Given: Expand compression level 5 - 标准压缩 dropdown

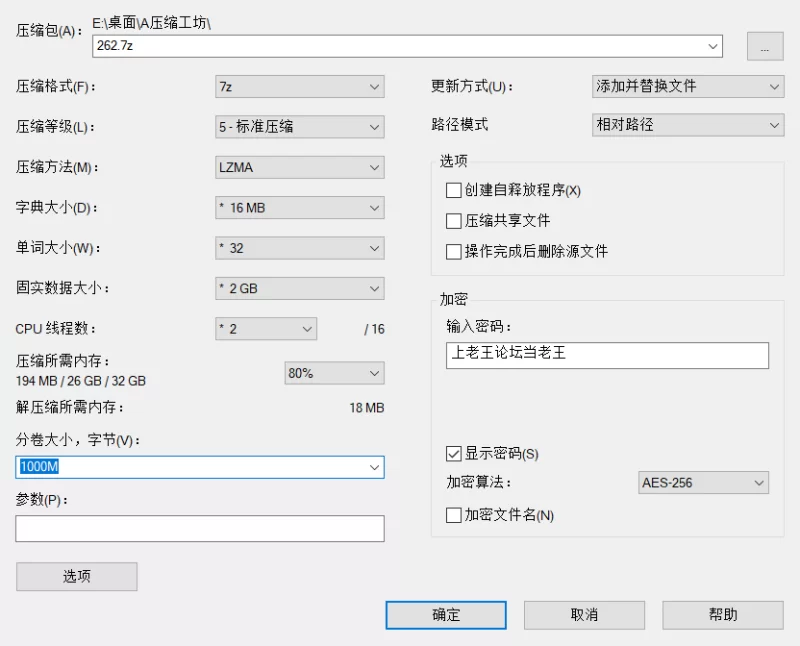Looking at the screenshot, I should (299, 127).
